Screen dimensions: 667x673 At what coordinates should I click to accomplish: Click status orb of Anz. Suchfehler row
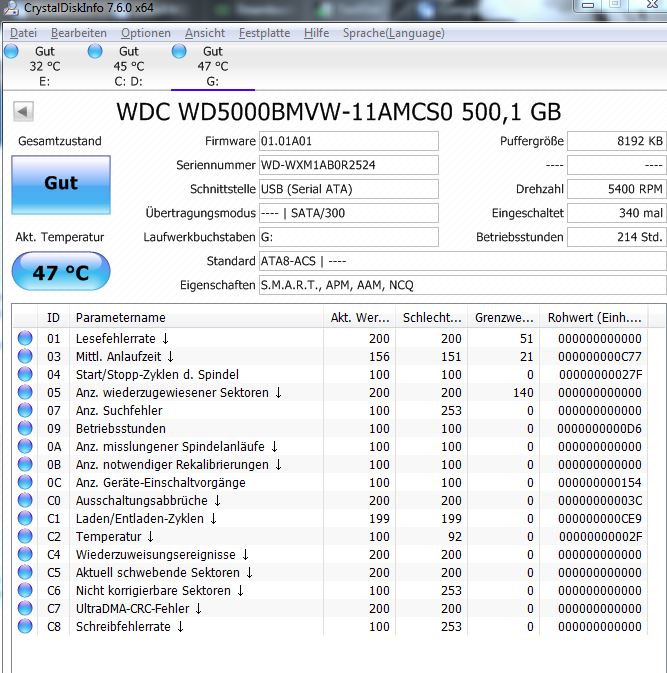coord(25,410)
